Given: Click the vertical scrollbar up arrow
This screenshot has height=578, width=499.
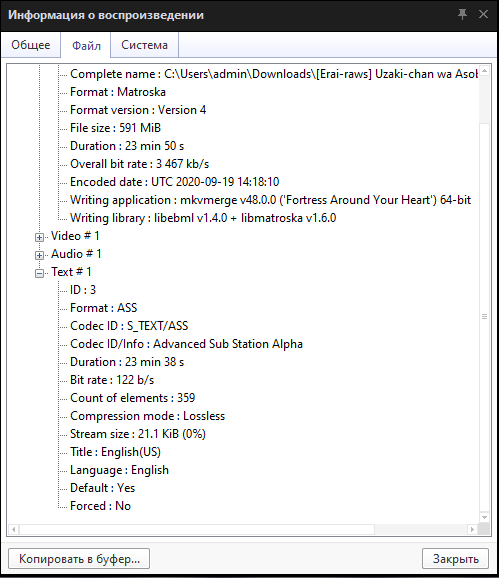Looking at the screenshot, I should click(485, 70).
